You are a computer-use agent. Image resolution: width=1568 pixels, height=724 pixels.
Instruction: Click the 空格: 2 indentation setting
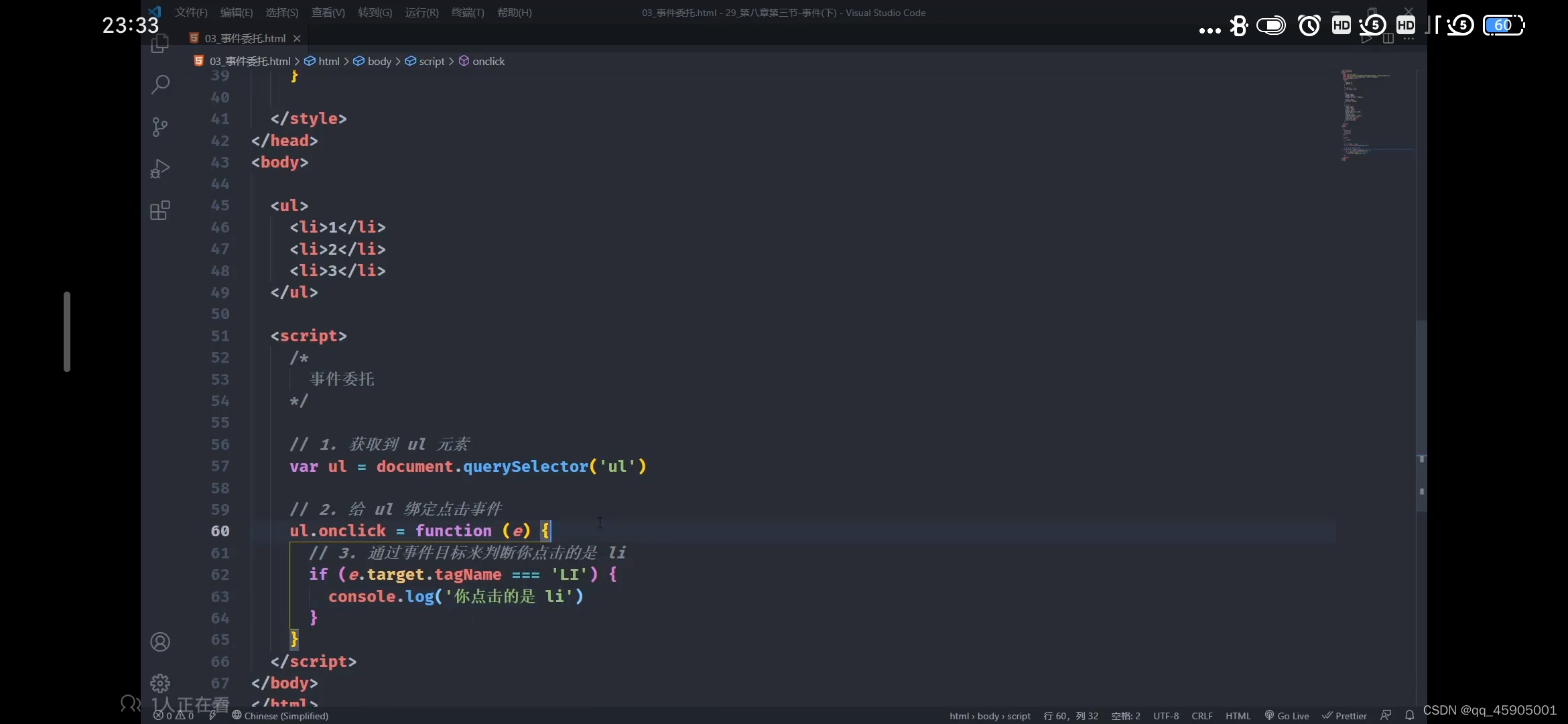coord(1126,715)
